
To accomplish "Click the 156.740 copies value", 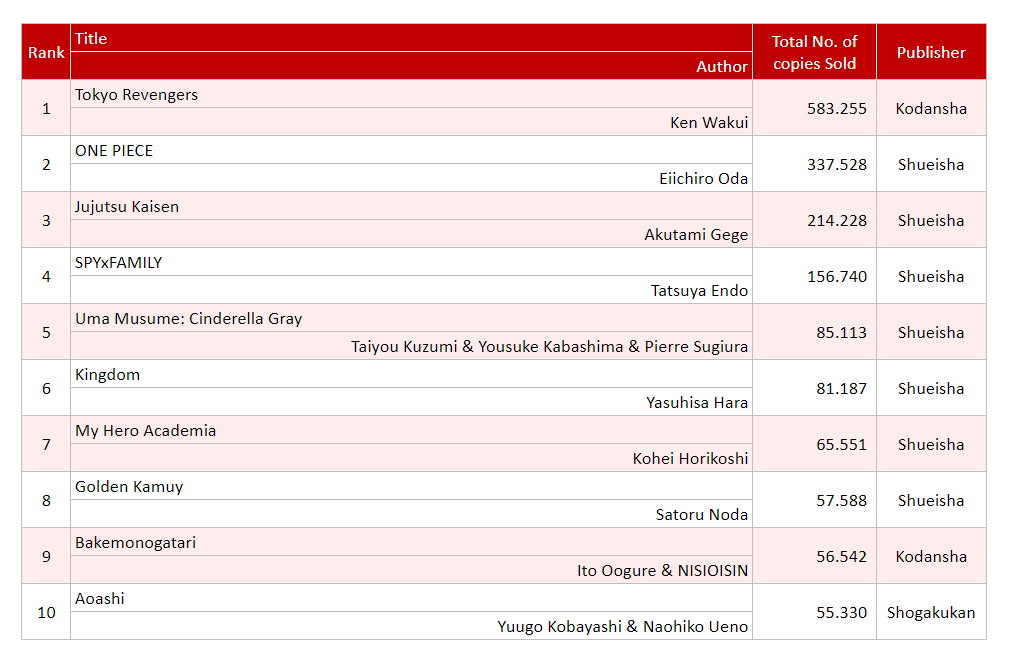I will tap(814, 276).
